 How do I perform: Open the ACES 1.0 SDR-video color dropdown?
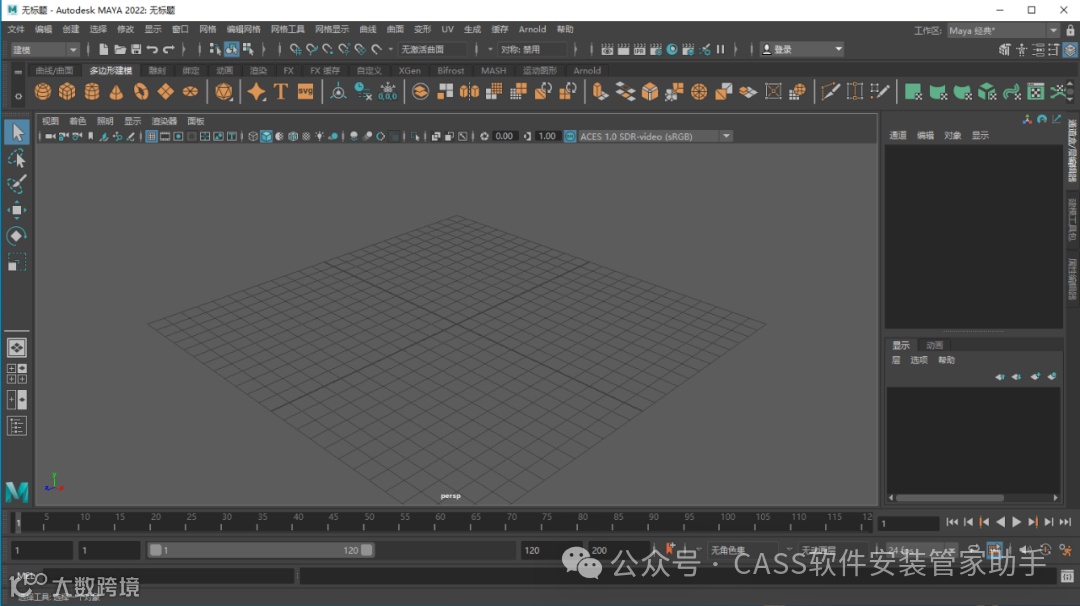655,136
